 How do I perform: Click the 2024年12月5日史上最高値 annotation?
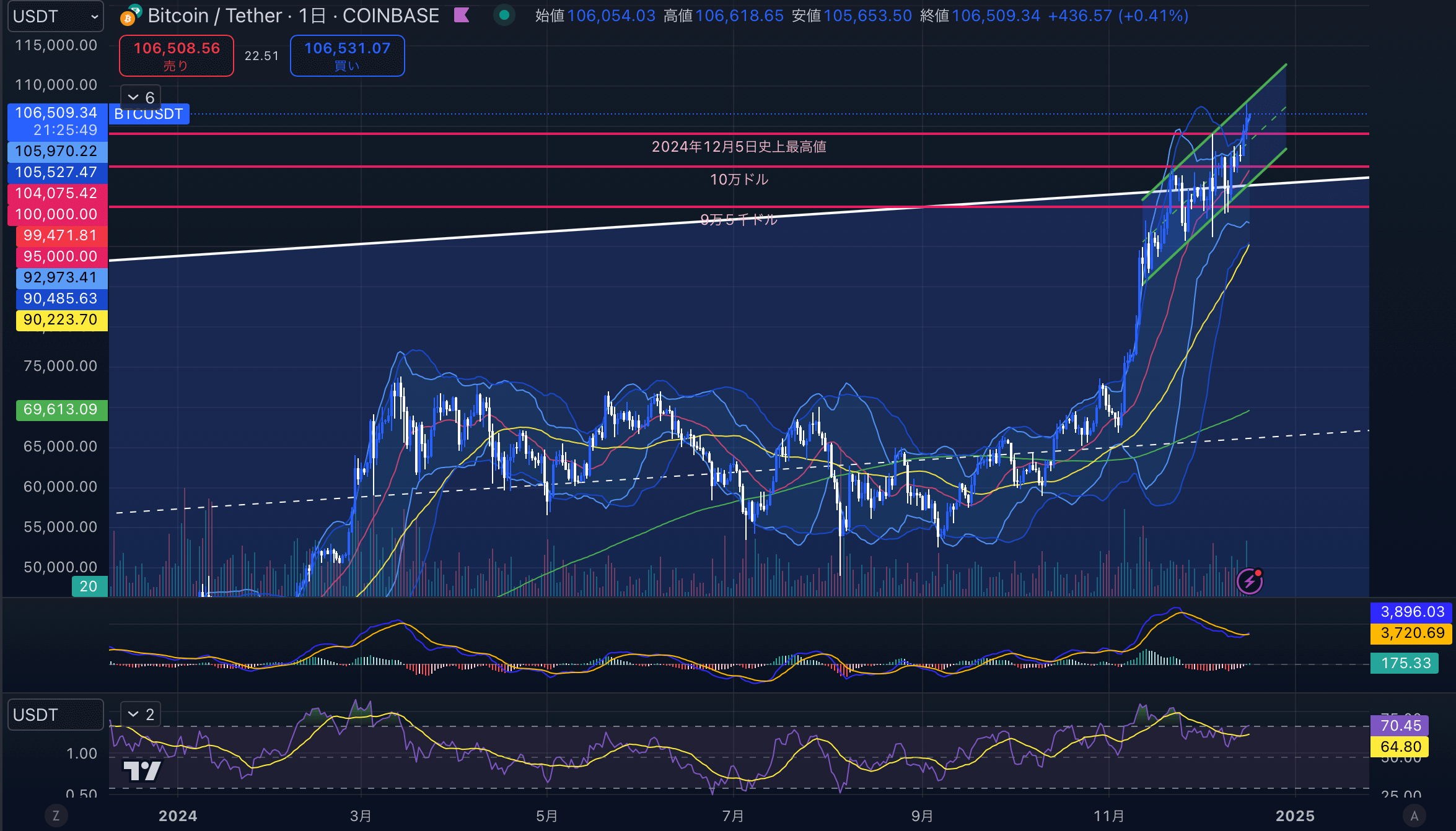point(739,147)
